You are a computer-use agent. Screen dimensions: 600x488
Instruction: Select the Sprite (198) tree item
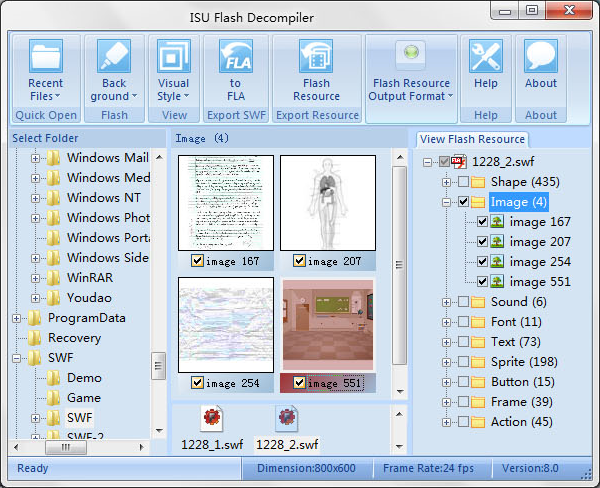(x=524, y=362)
